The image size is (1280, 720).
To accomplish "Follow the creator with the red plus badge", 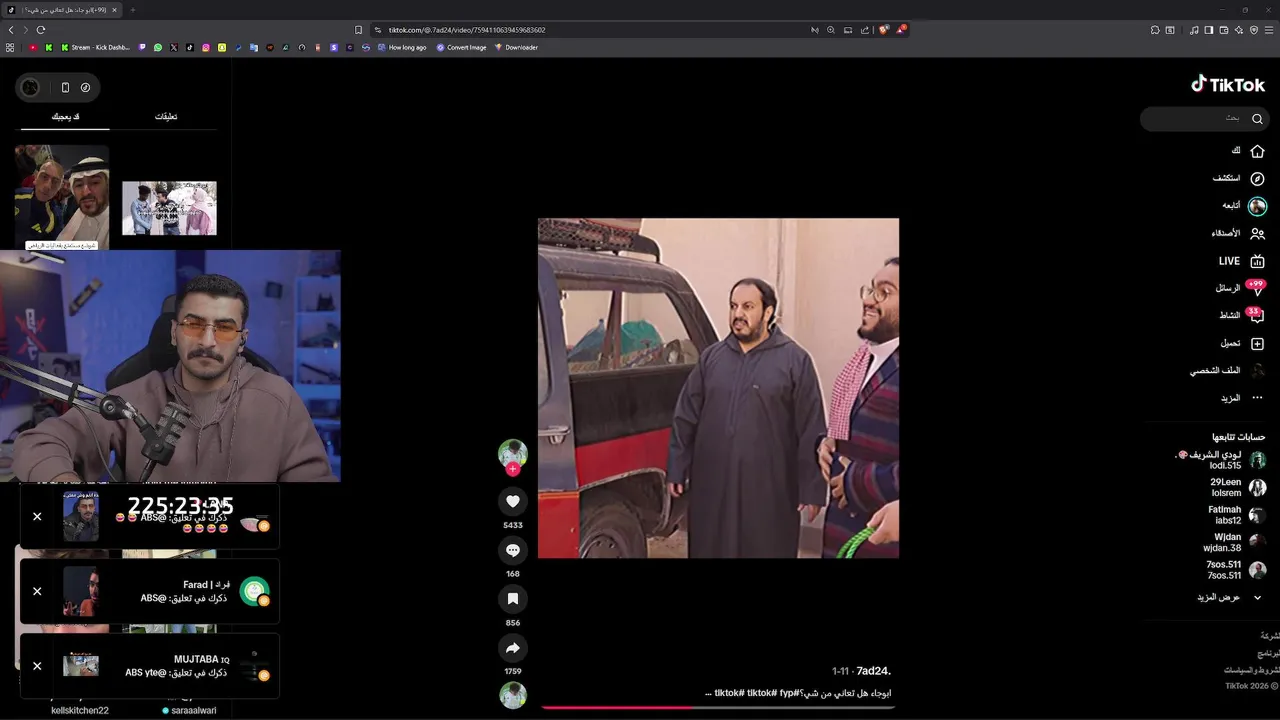I will (x=513, y=469).
